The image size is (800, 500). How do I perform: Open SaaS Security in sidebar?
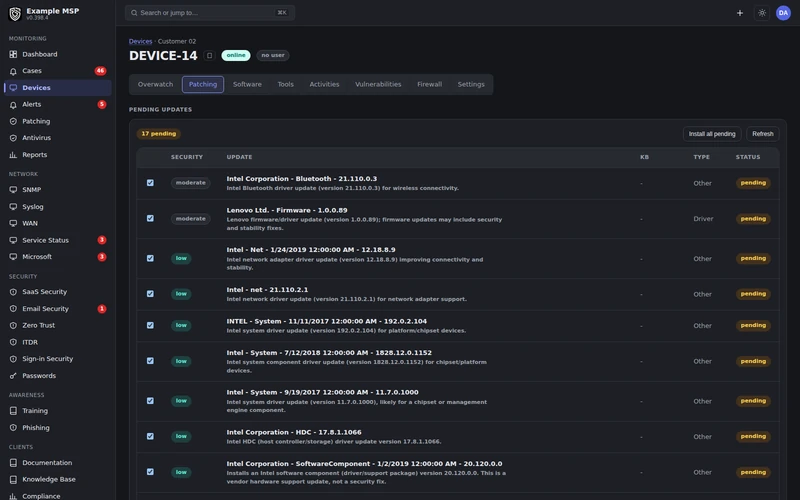[57, 292]
